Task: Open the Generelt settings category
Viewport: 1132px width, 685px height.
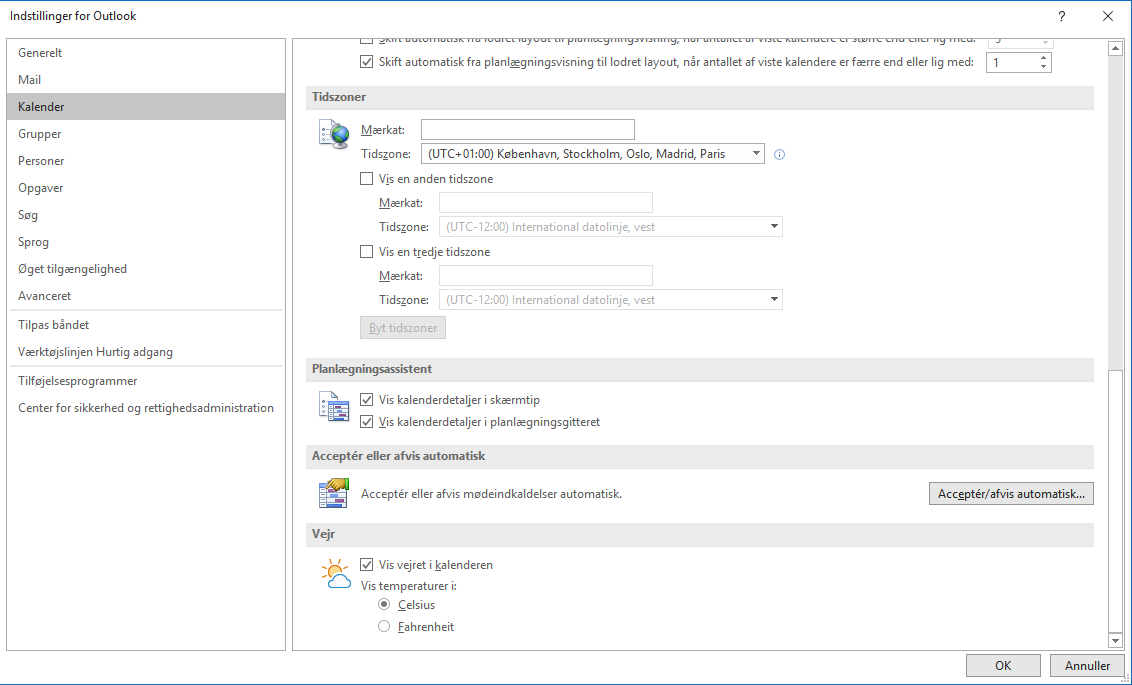Action: (x=146, y=53)
